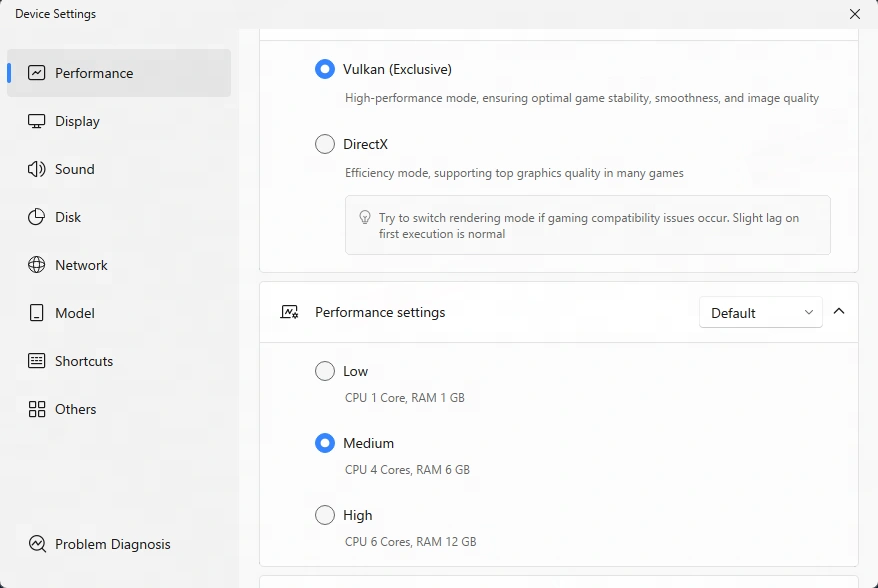The image size is (878, 588).
Task: Select the Medium performance radio button
Action: click(325, 443)
